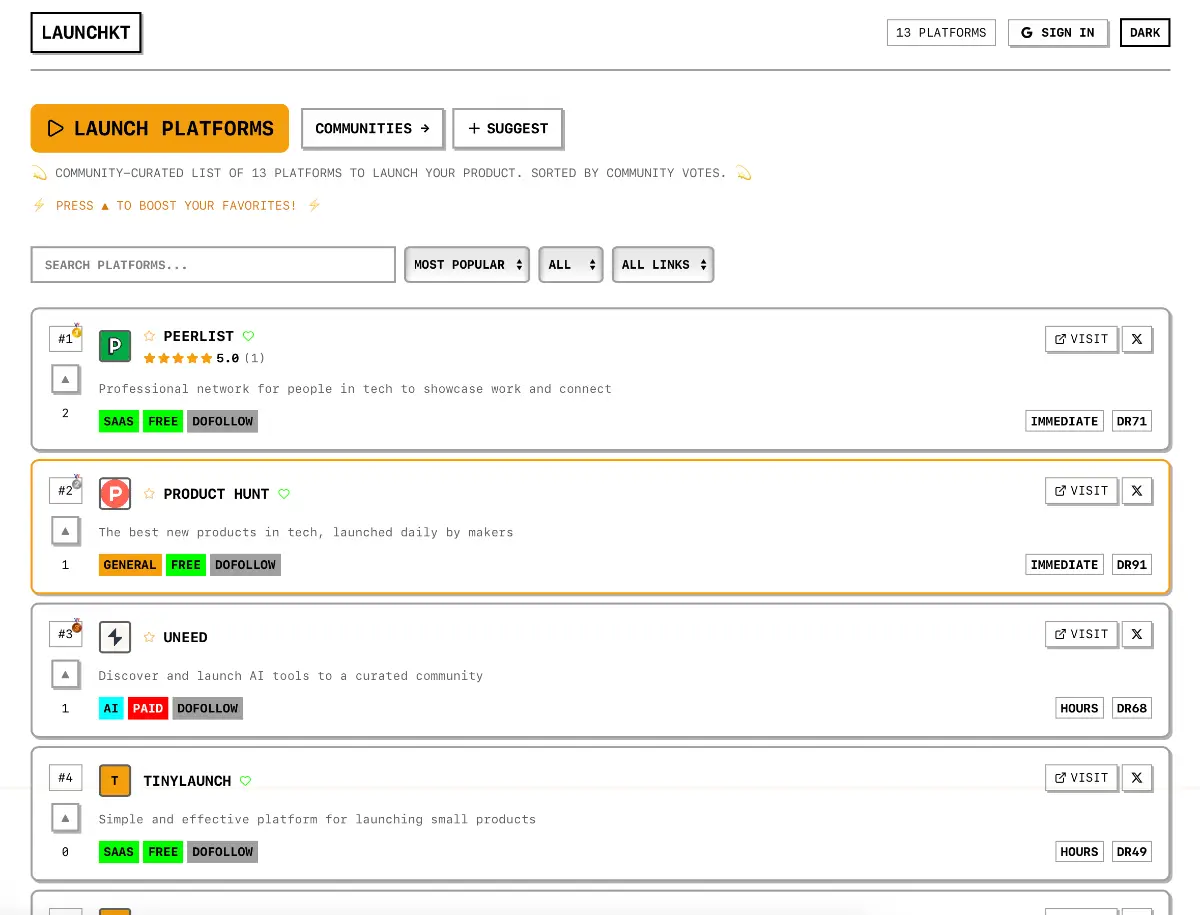This screenshot has width=1200, height=915.
Task: Upvote Peerlist with the arrow button
Action: coord(65,380)
